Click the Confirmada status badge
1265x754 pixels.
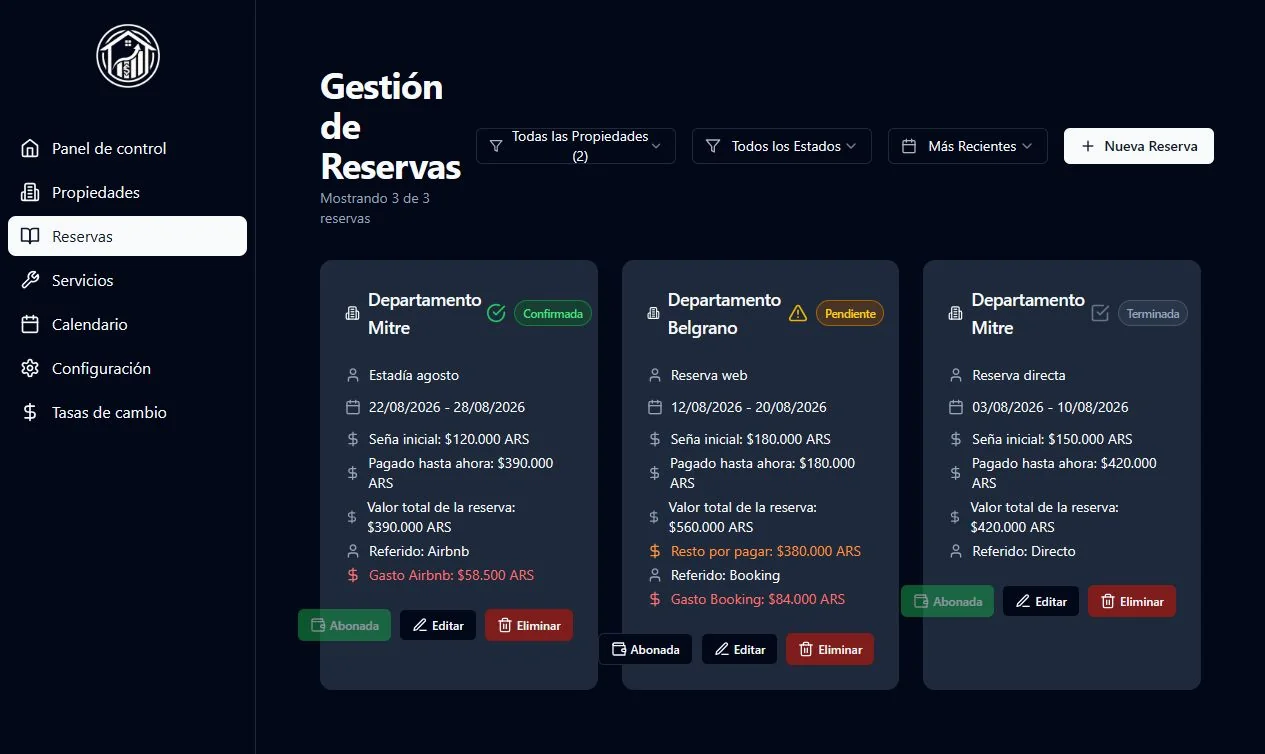click(553, 313)
